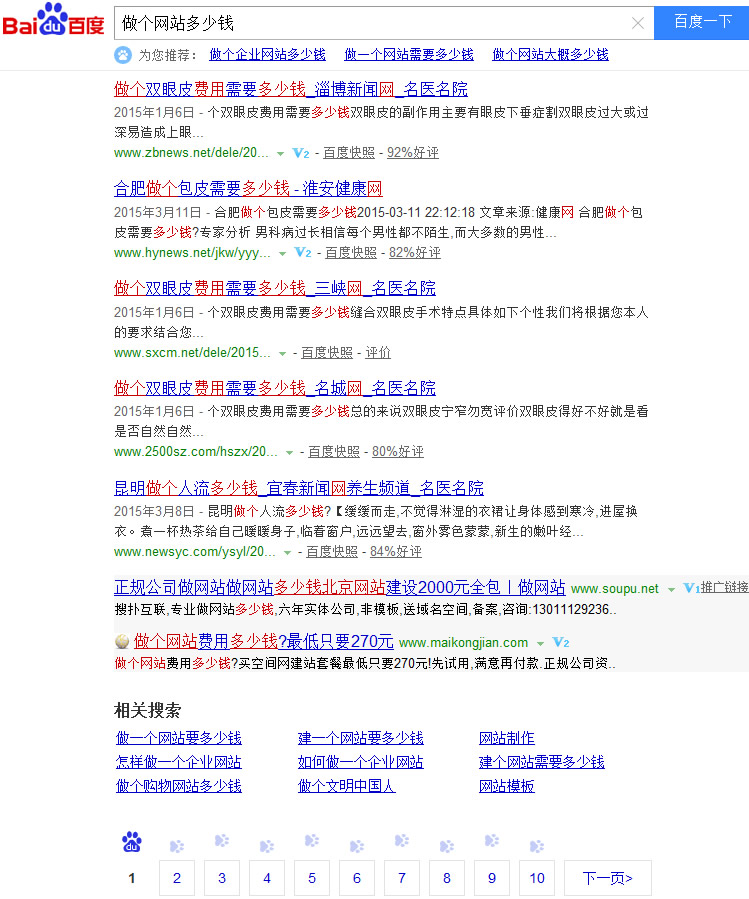Open the 合肥做个包皮需要多少钱 result title

[248, 189]
